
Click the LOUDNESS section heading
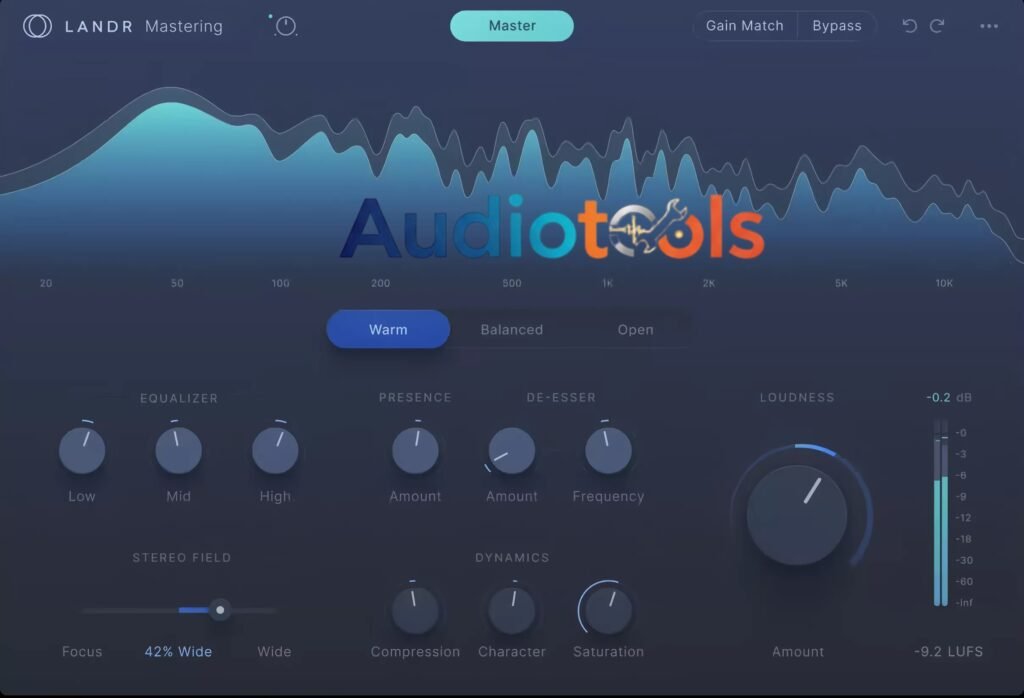[797, 398]
